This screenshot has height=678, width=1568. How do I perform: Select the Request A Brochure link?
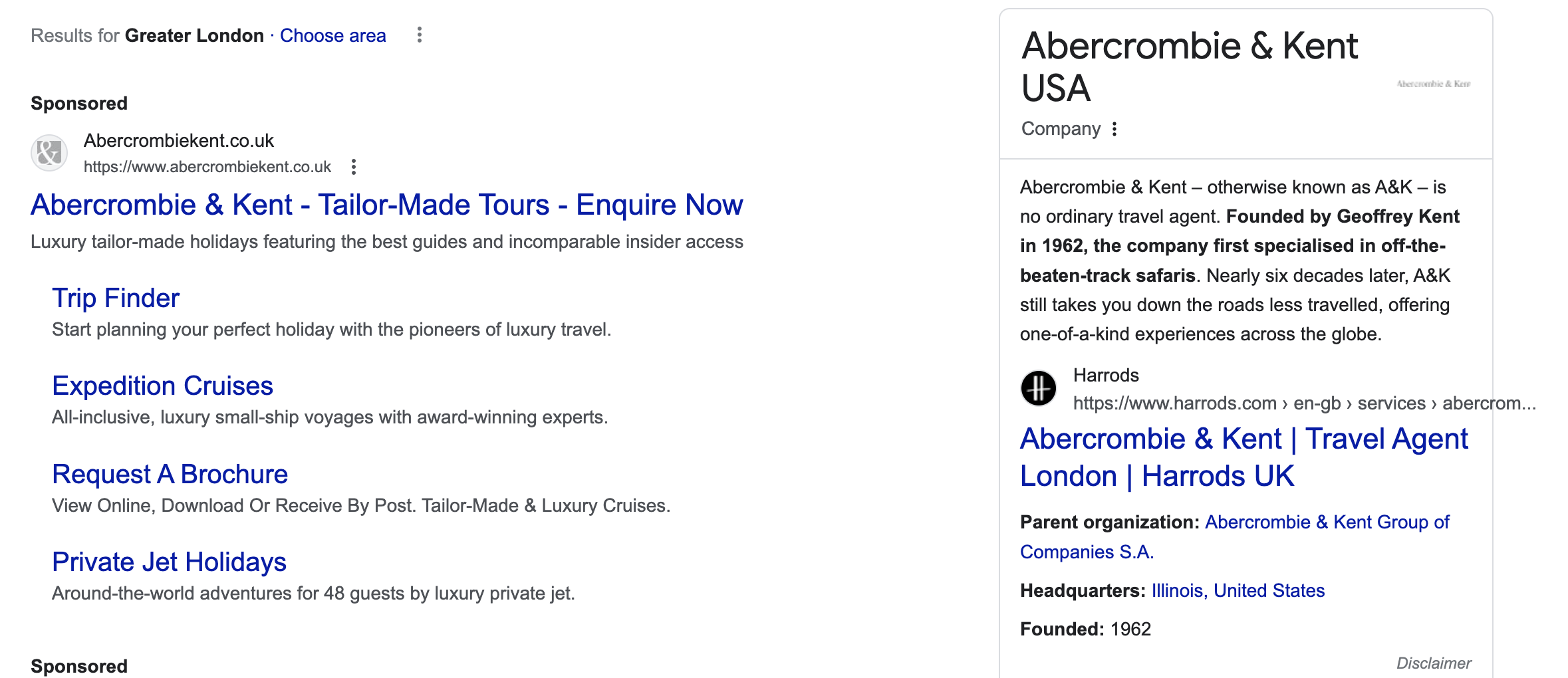point(170,475)
